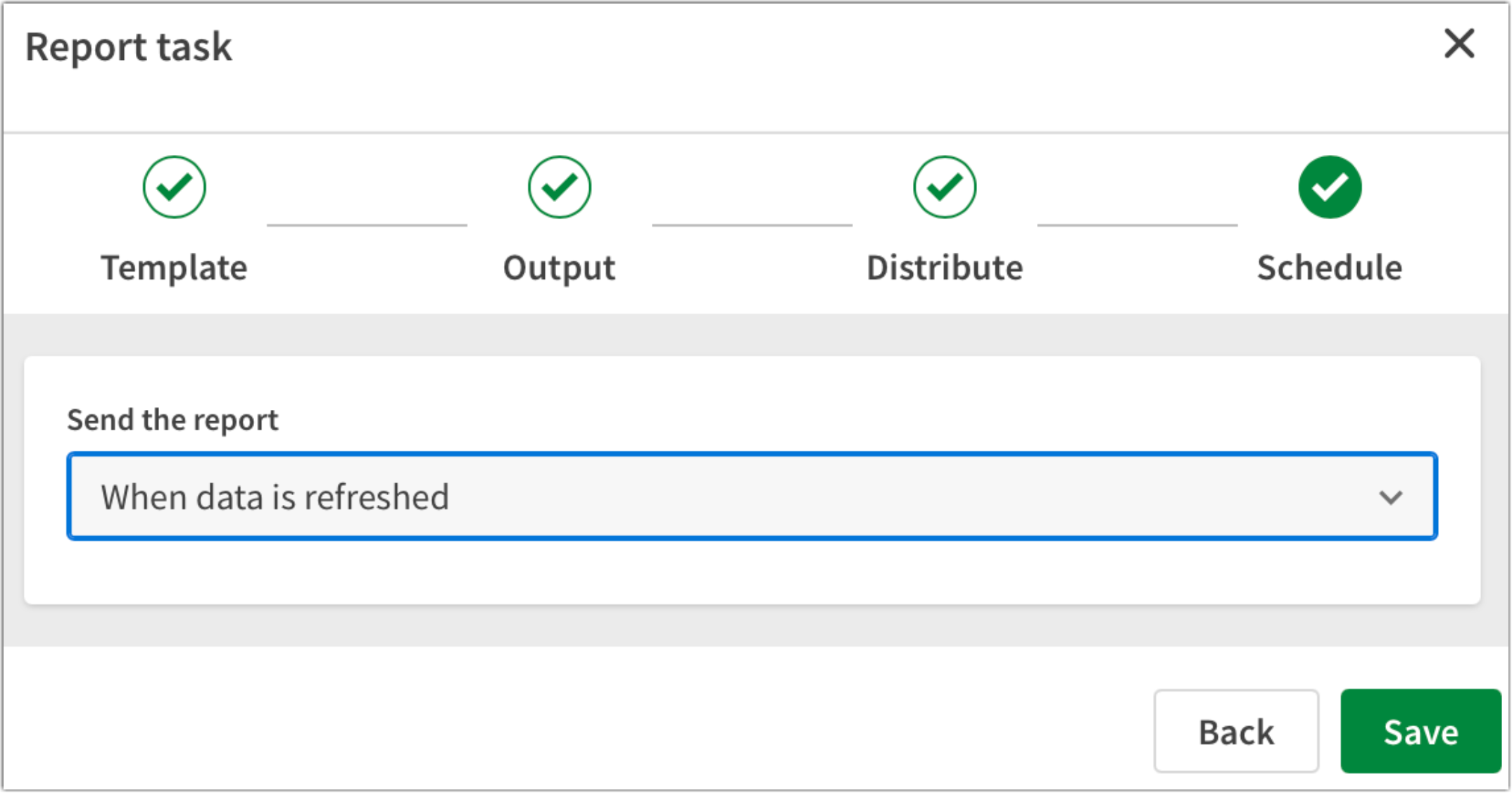Switch to the Template step

tap(175, 267)
